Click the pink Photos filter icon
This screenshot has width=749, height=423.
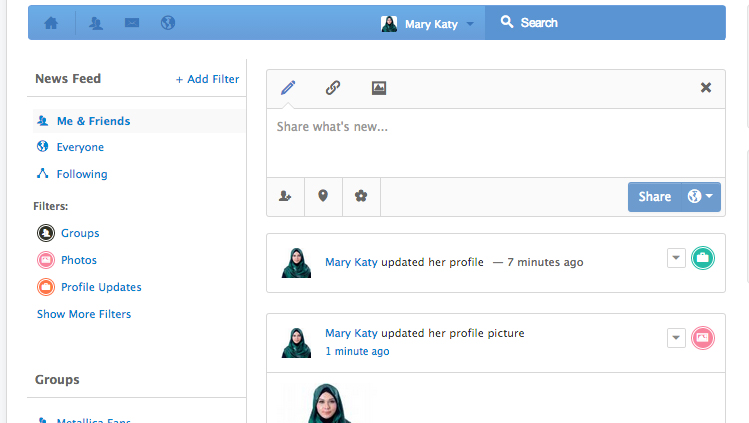click(46, 260)
